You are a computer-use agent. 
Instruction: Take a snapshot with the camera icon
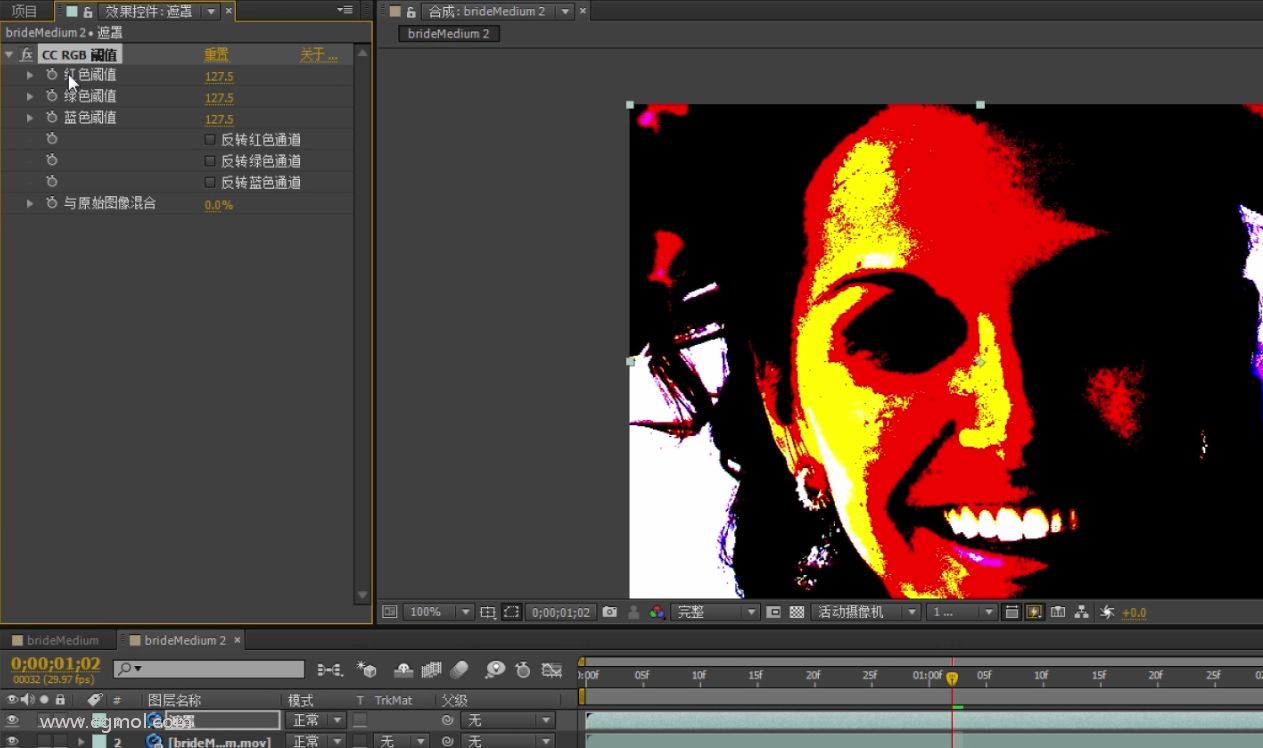tap(610, 612)
